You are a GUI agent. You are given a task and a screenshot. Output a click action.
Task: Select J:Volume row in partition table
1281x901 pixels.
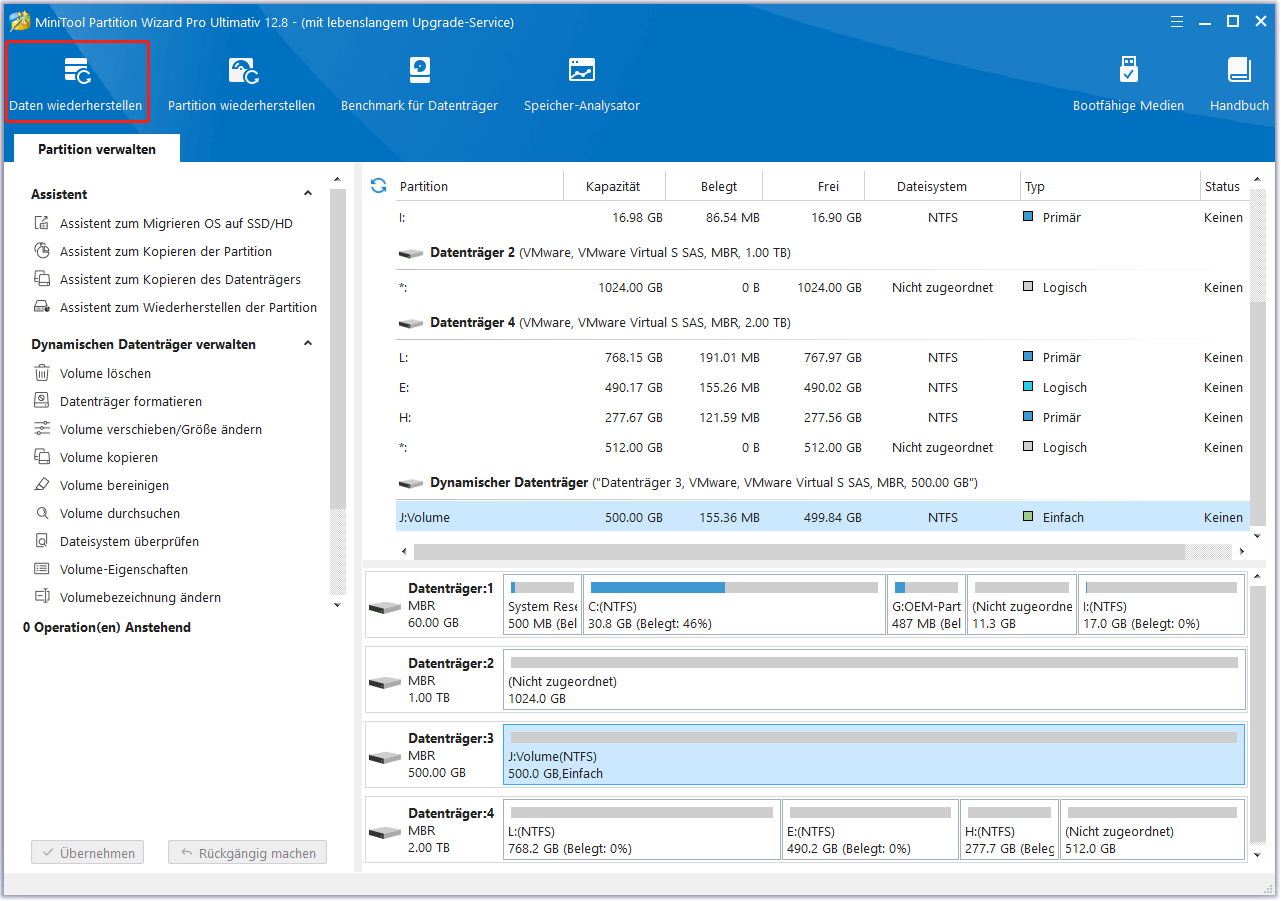pos(822,518)
